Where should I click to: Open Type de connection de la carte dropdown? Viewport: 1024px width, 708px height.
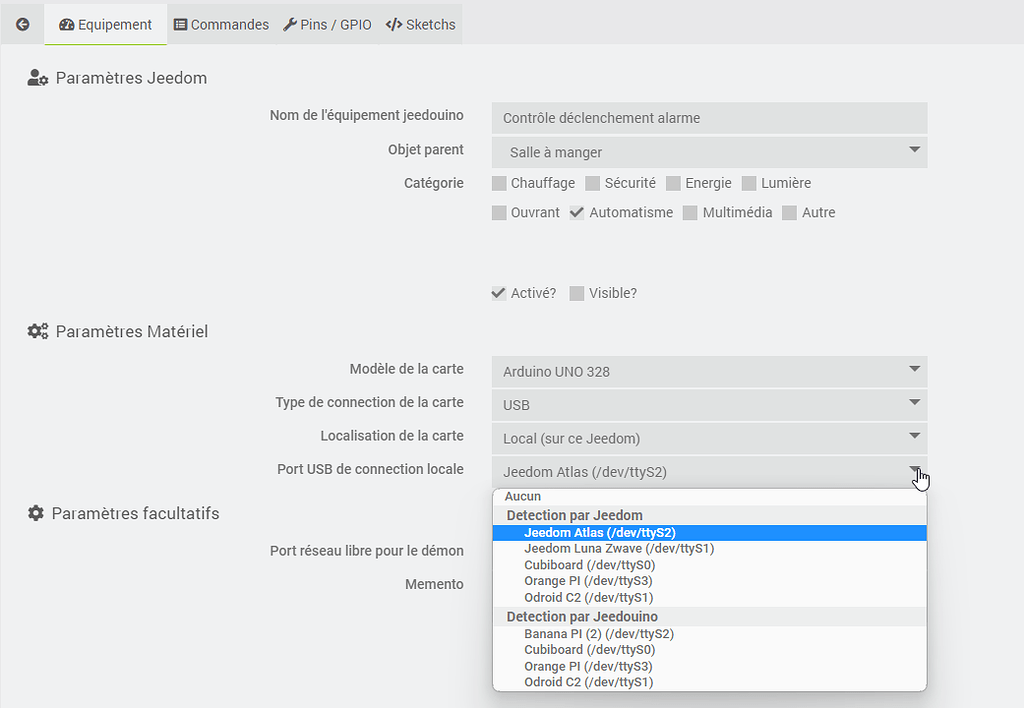pos(709,405)
